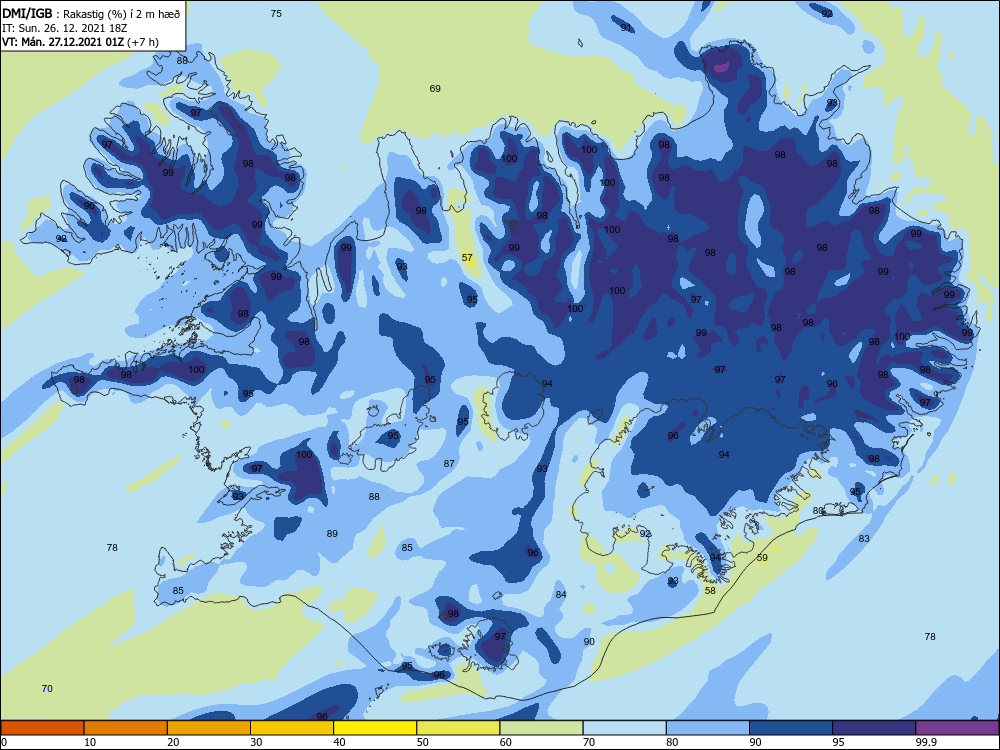Click the 'VT: Mán. 27.12.2021 01Z' valid time
The image size is (1000, 750).
(63, 42)
